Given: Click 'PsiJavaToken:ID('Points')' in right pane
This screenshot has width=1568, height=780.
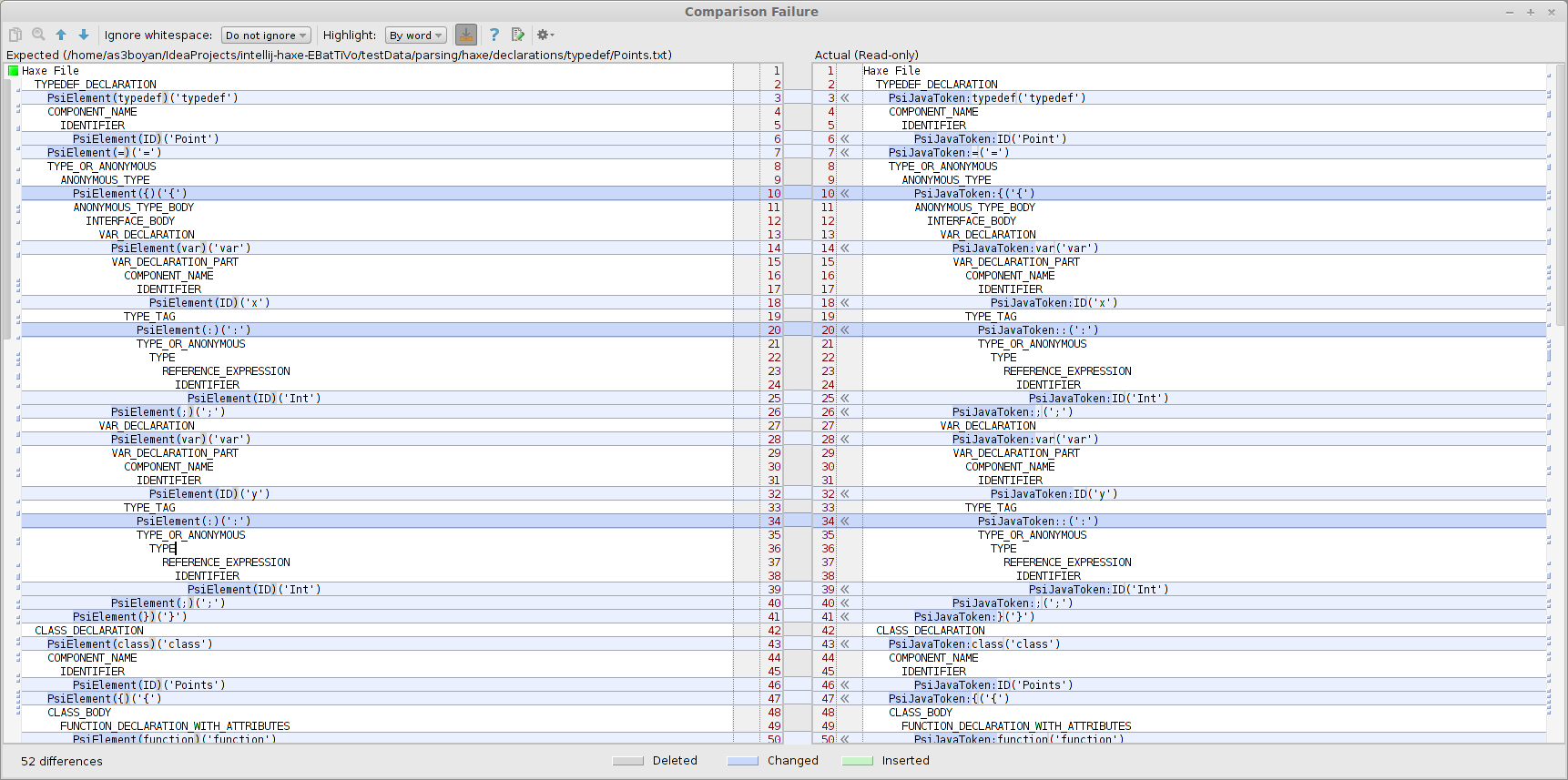Looking at the screenshot, I should (993, 685).
